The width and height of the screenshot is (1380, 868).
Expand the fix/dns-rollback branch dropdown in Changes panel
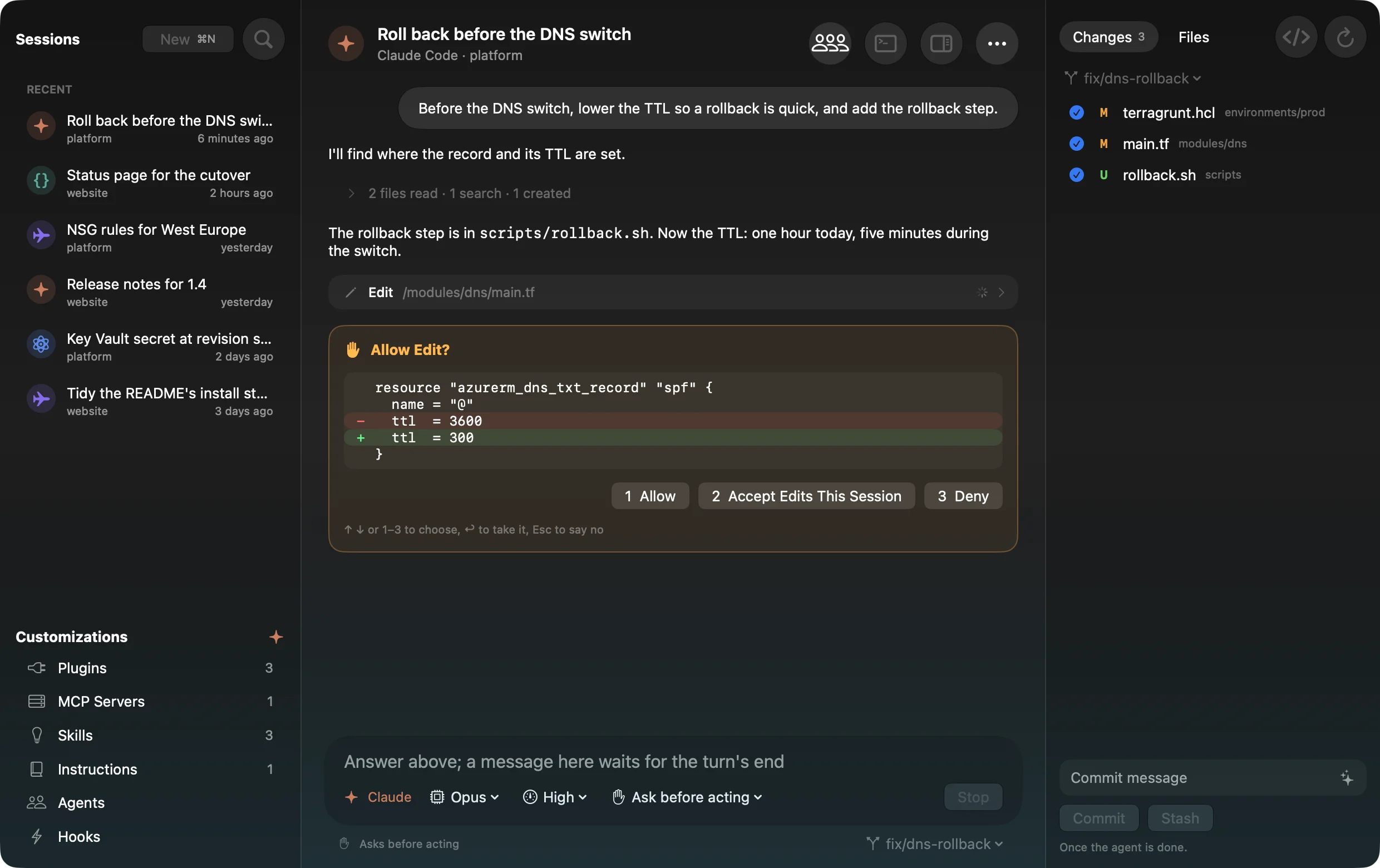pyautogui.click(x=1132, y=78)
